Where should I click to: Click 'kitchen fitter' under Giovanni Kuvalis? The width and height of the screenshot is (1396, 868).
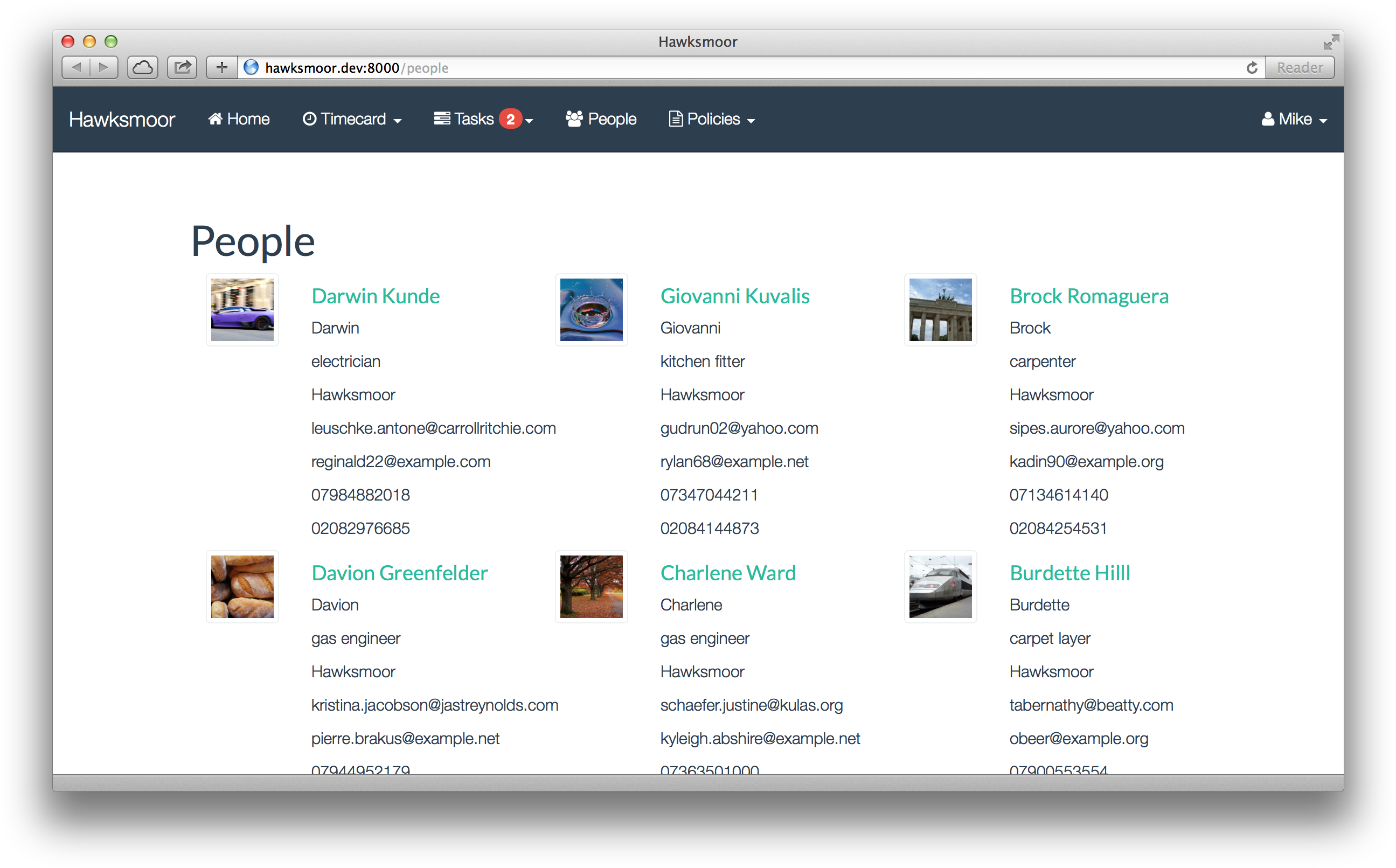703,362
